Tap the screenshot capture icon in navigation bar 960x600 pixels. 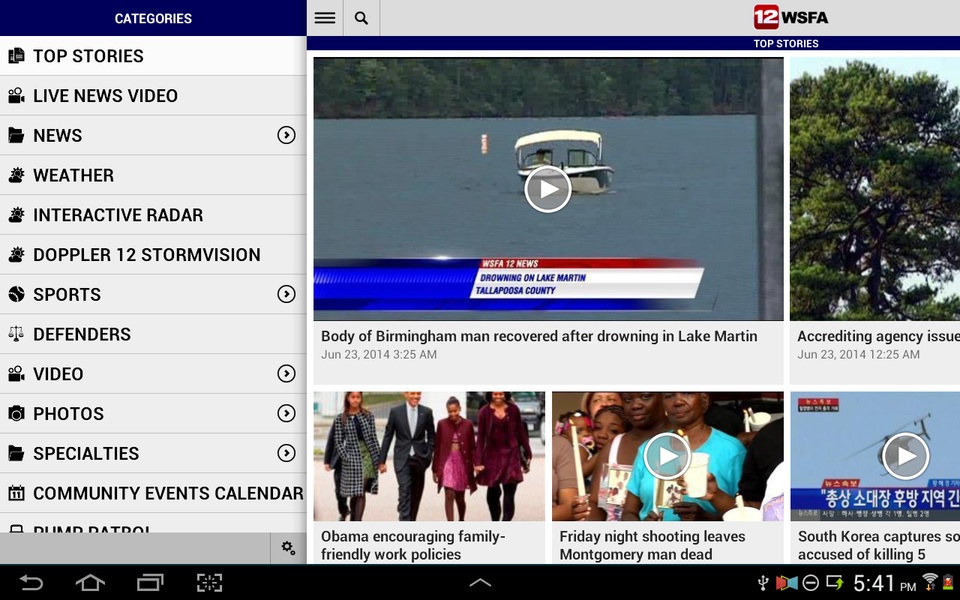pos(209,582)
